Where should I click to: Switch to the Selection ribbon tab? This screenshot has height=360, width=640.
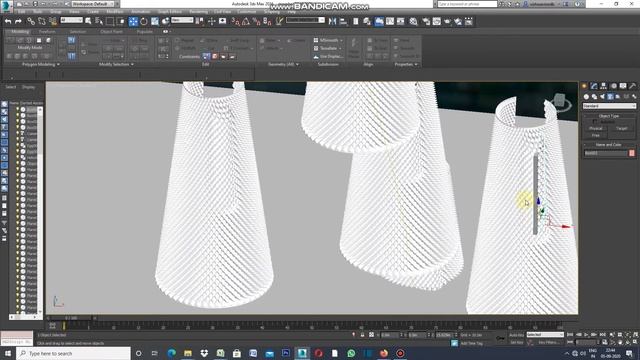tap(78, 31)
